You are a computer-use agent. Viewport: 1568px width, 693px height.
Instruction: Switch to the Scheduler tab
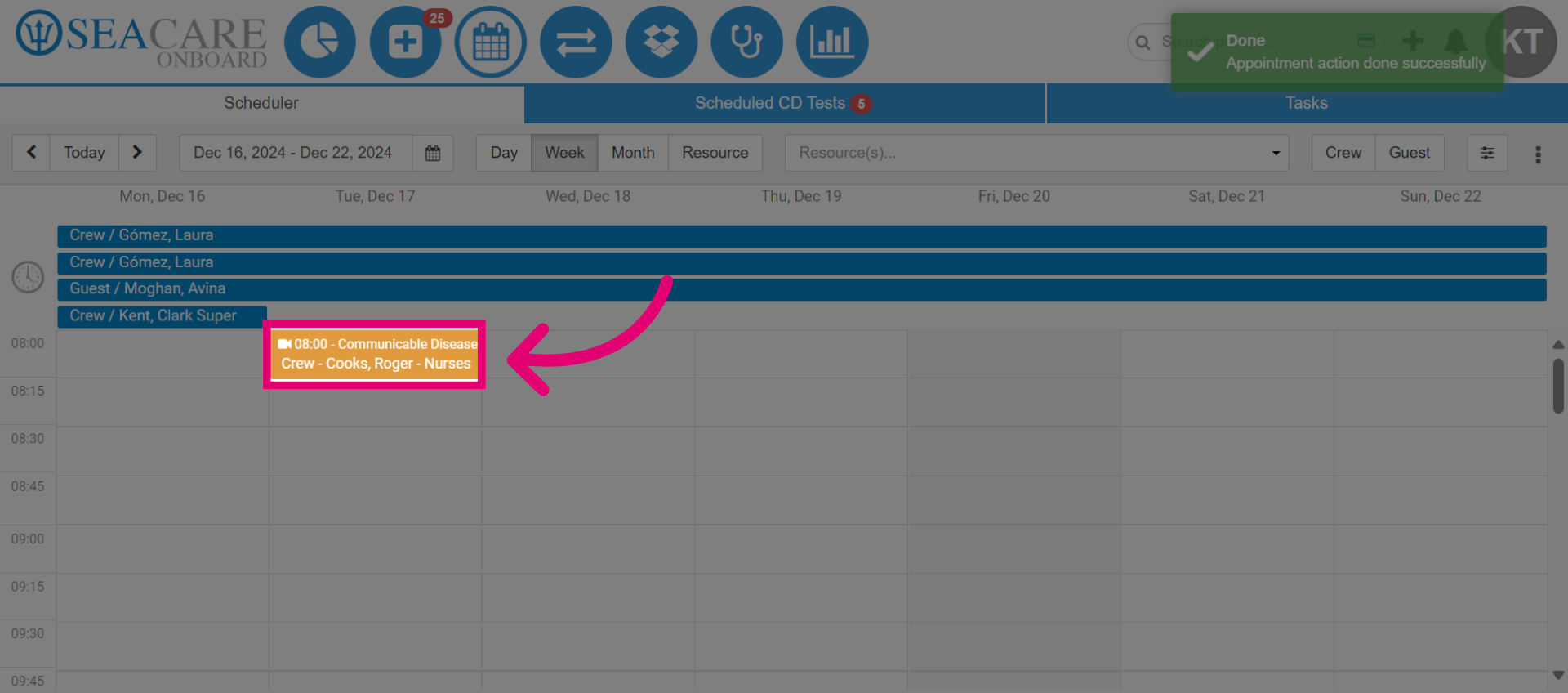pyautogui.click(x=261, y=103)
